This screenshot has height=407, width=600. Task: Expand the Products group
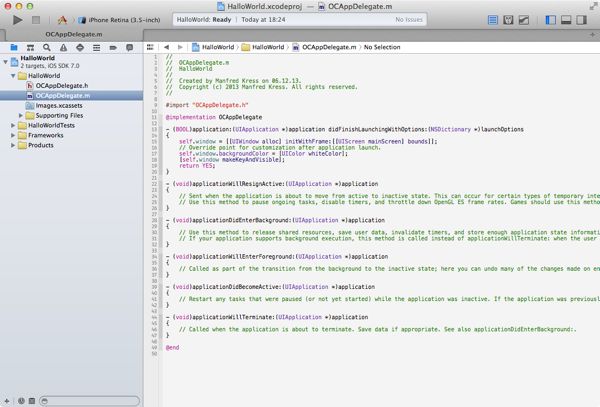point(13,145)
